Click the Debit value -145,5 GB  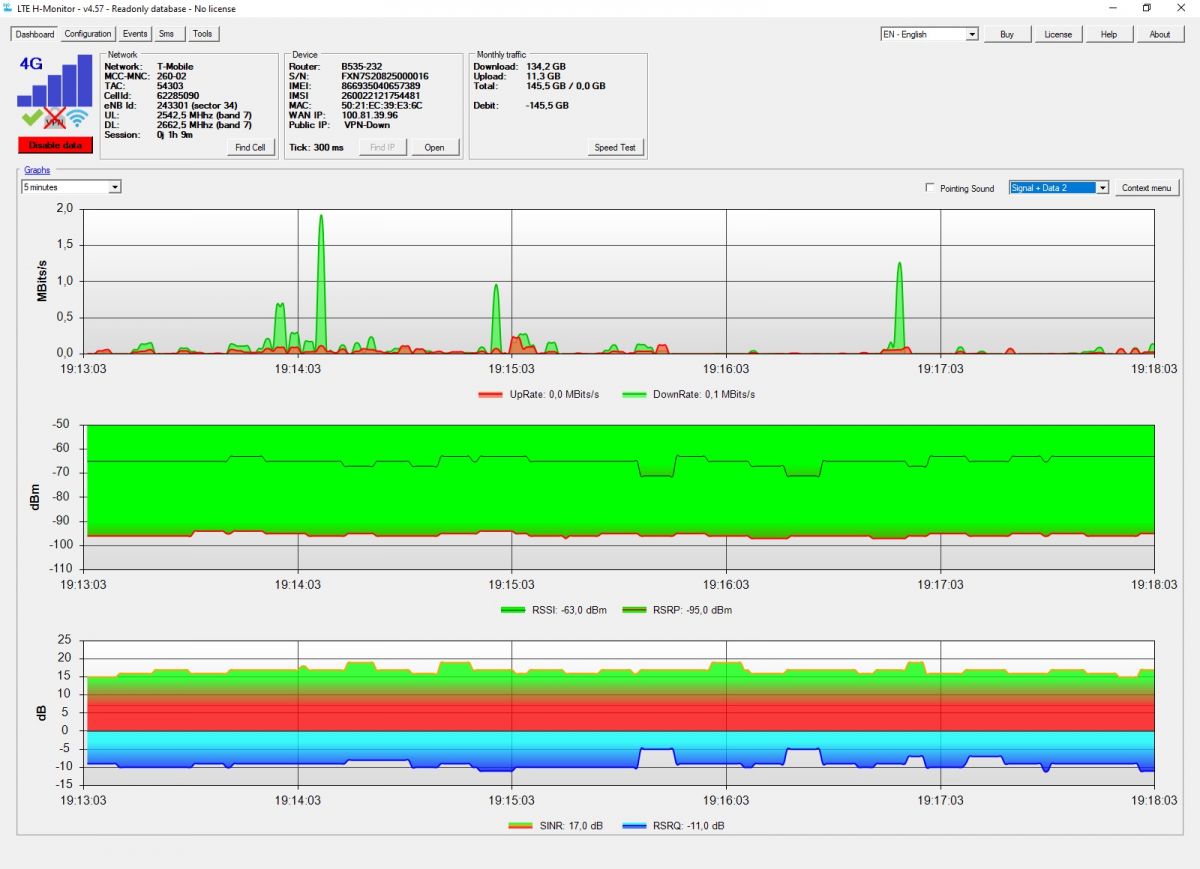point(547,105)
